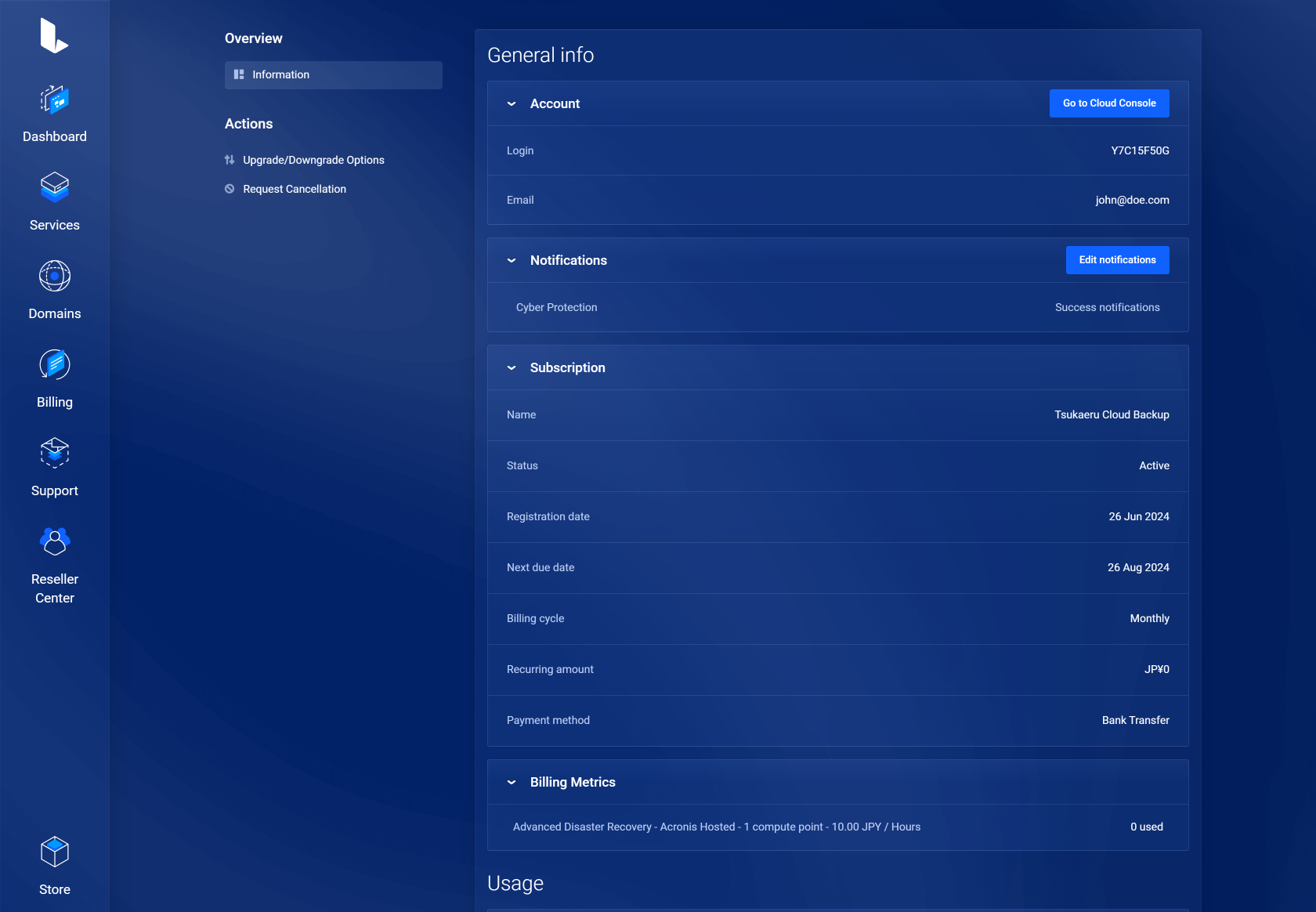Open the Services icon in sidebar
Screen dimensions: 1316x912
coord(55,188)
